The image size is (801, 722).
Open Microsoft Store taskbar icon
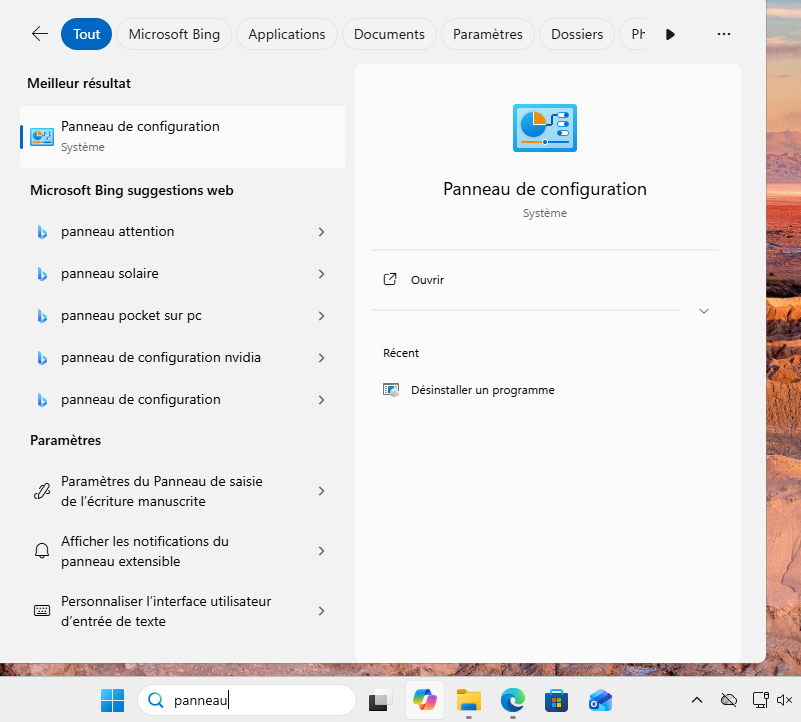click(556, 701)
